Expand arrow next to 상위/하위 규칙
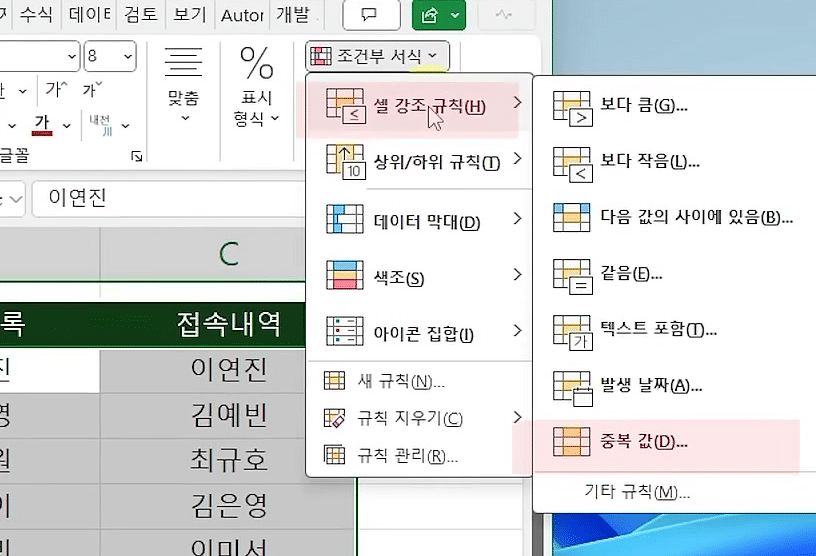 (517, 158)
